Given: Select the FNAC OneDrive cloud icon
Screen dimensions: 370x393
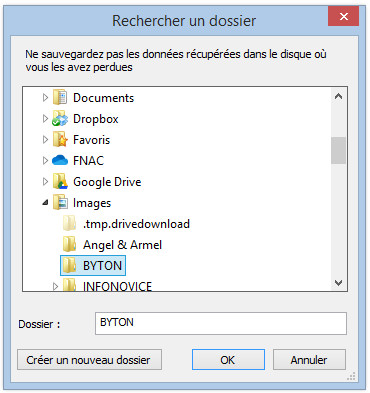Looking at the screenshot, I should point(60,160).
